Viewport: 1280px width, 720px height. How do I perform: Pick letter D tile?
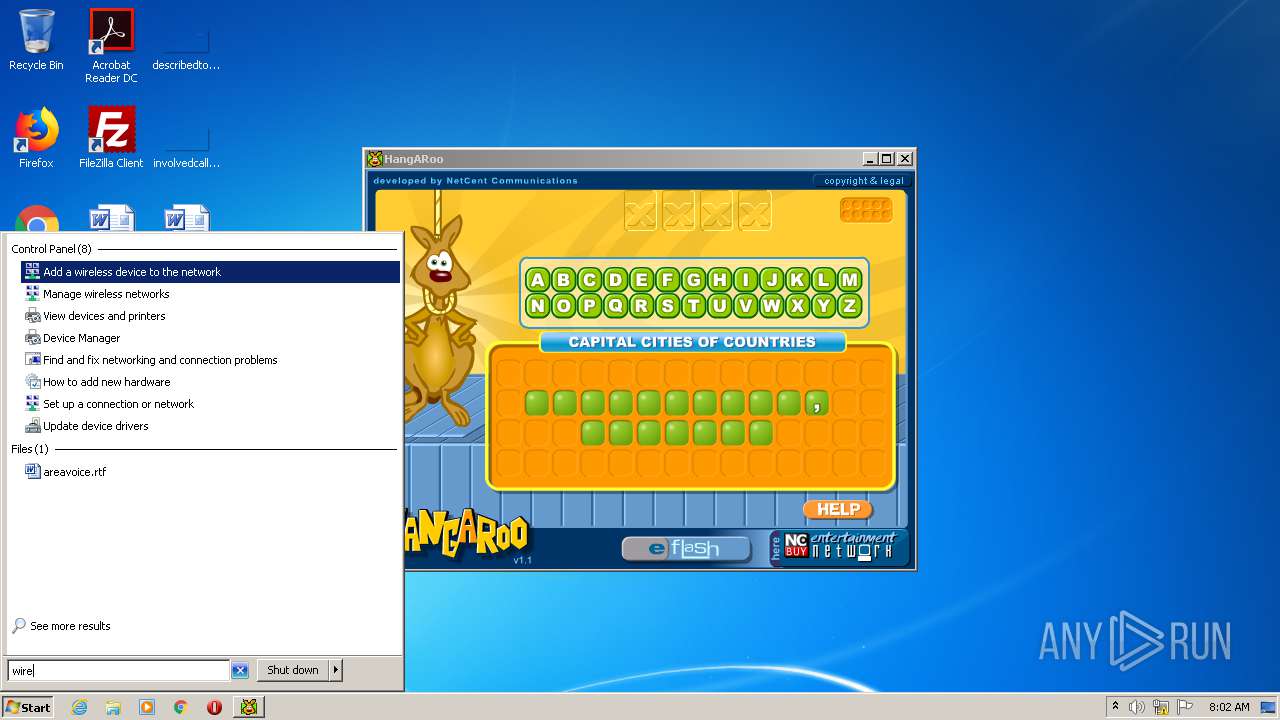(616, 280)
